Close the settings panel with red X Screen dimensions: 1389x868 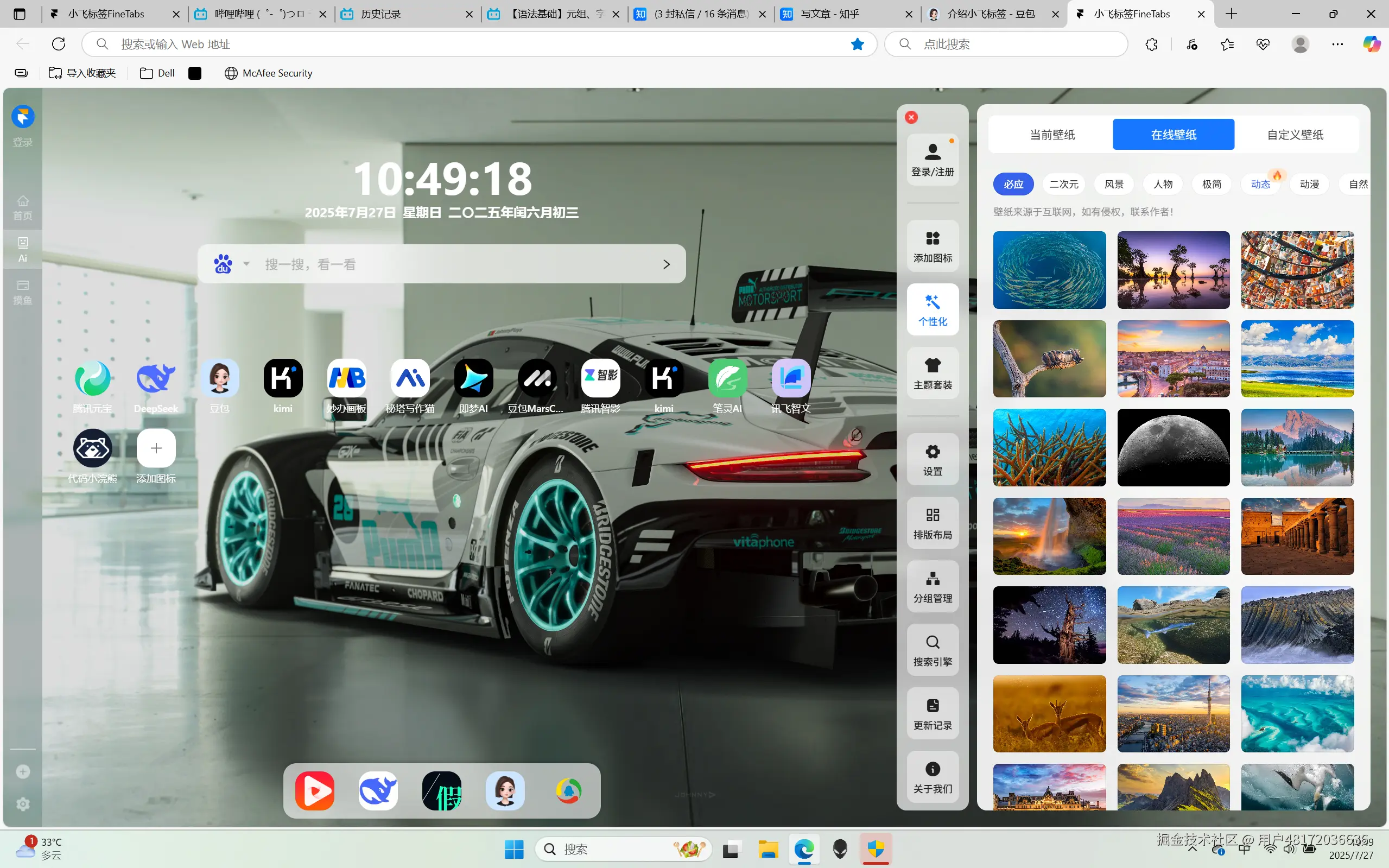pyautogui.click(x=911, y=118)
